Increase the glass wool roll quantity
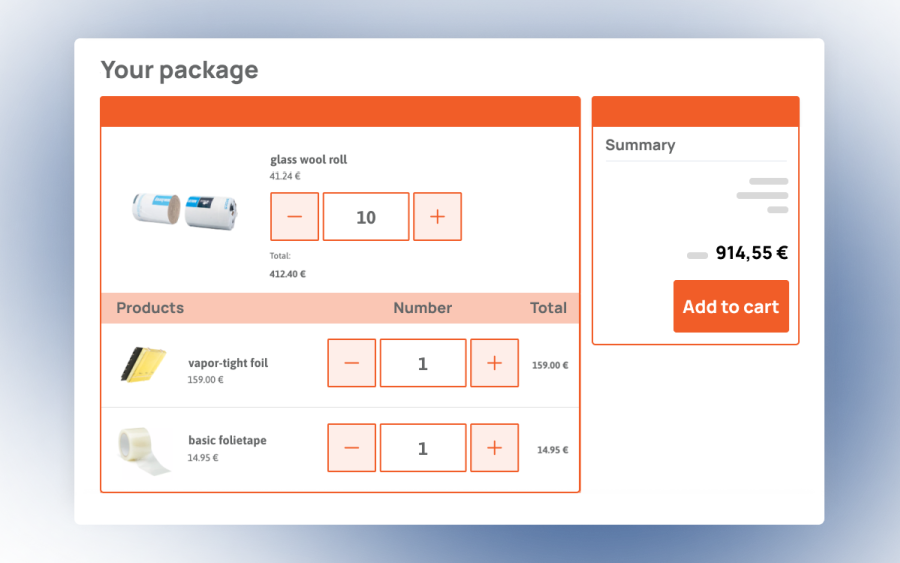Viewport: 900px width, 563px height. pyautogui.click(x=437, y=217)
